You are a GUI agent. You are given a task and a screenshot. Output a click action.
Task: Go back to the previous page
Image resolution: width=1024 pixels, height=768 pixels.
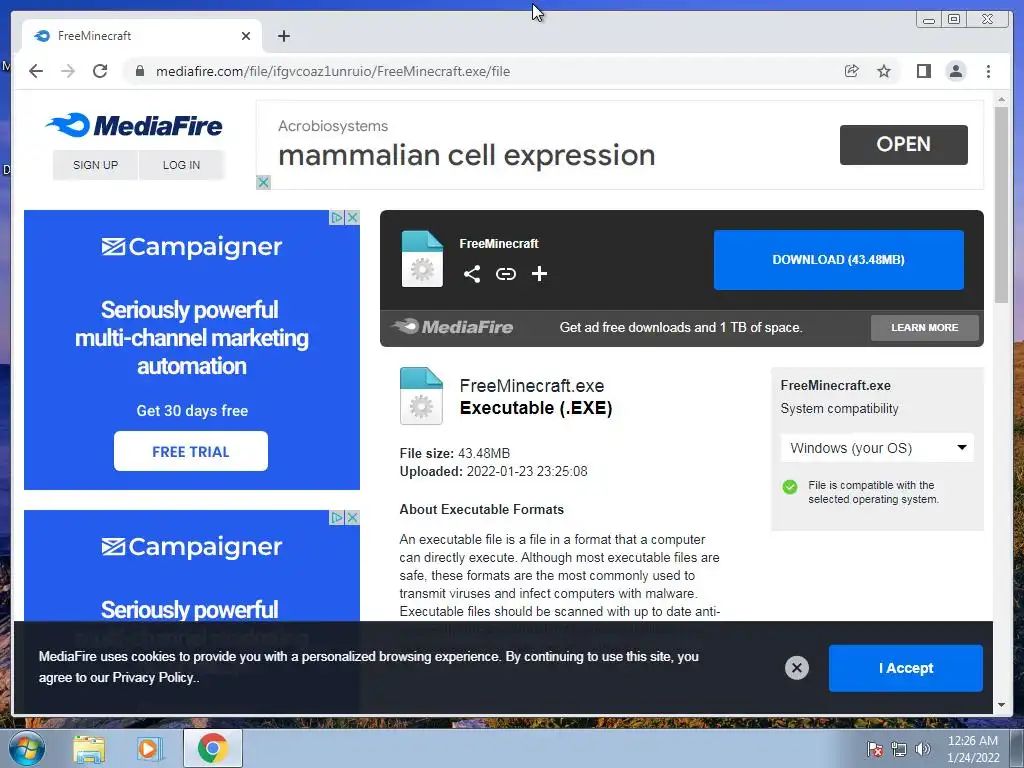(36, 71)
